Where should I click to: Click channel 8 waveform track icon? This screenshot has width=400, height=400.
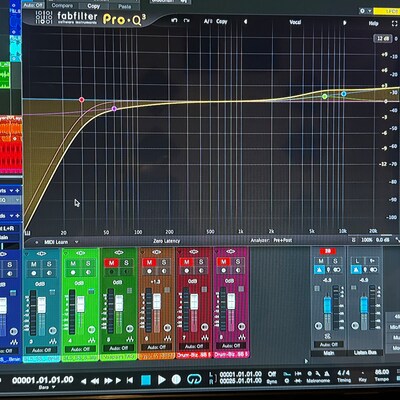[x=242, y=337]
